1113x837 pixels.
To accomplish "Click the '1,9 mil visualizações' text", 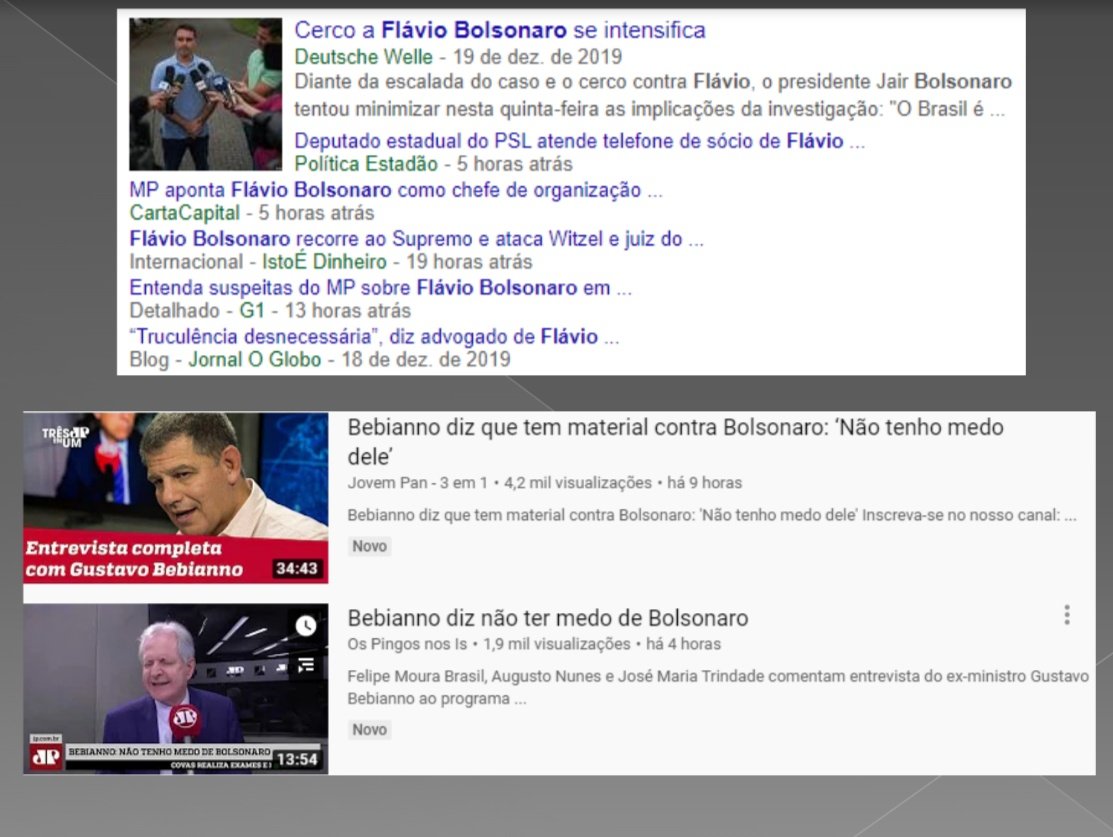I will click(556, 644).
